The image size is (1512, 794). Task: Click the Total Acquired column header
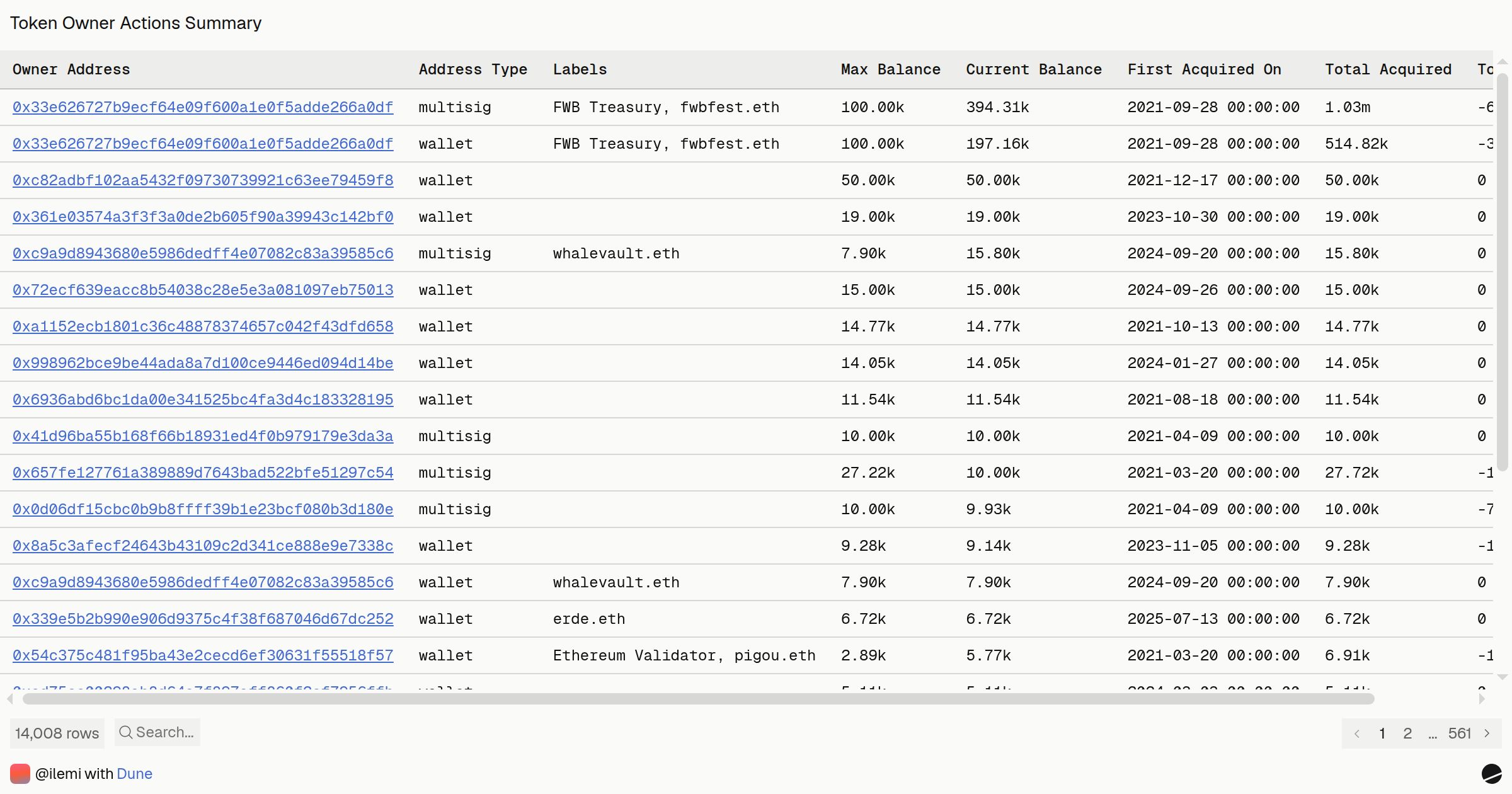[1389, 69]
